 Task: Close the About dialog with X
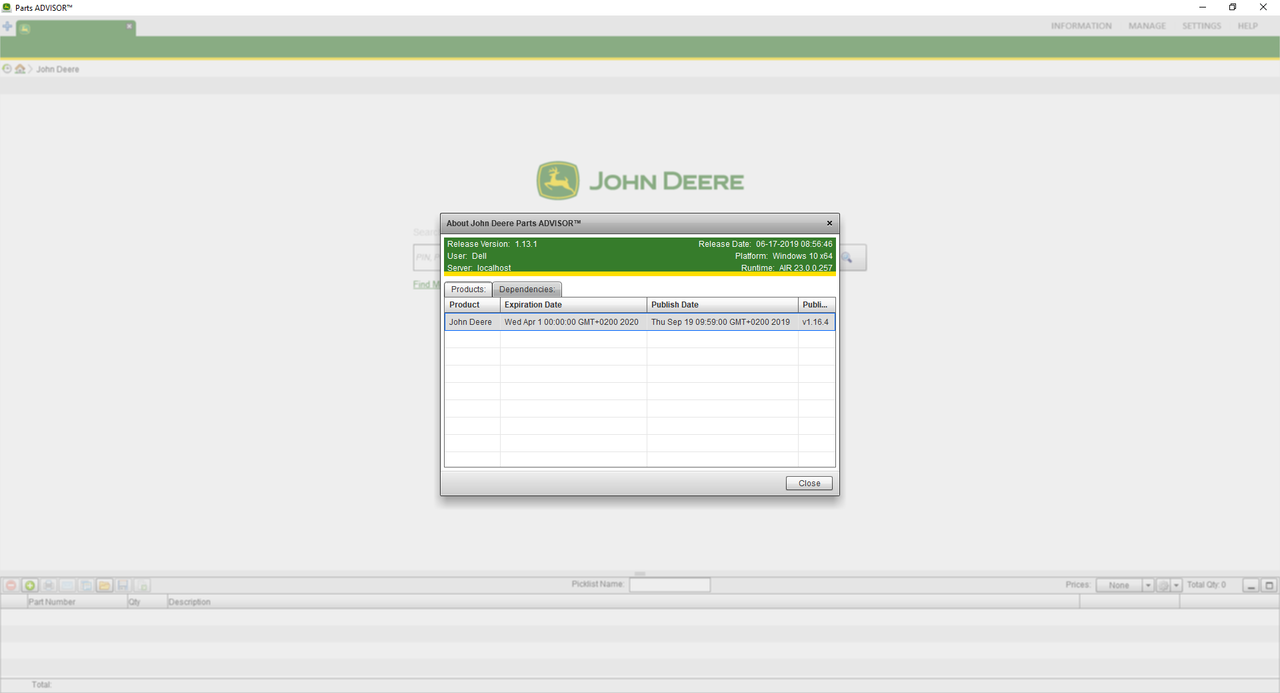(829, 223)
